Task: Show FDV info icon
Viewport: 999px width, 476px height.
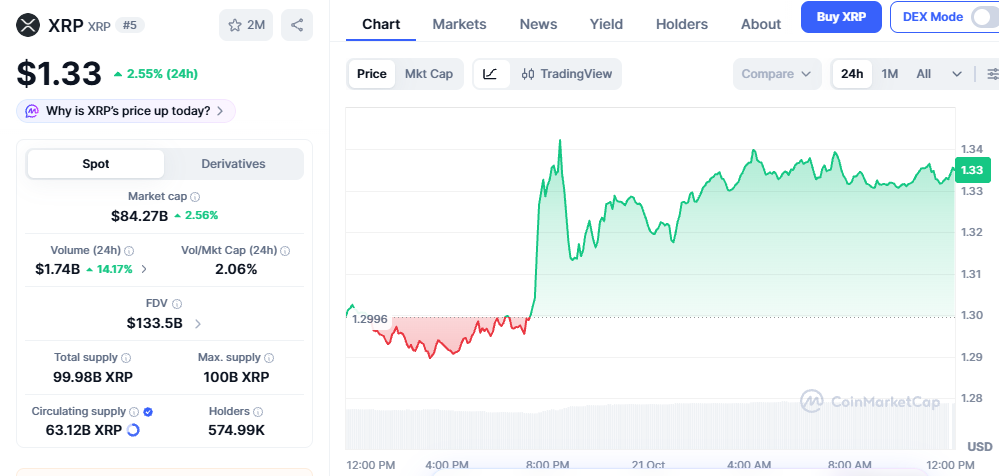Action: pos(177,304)
